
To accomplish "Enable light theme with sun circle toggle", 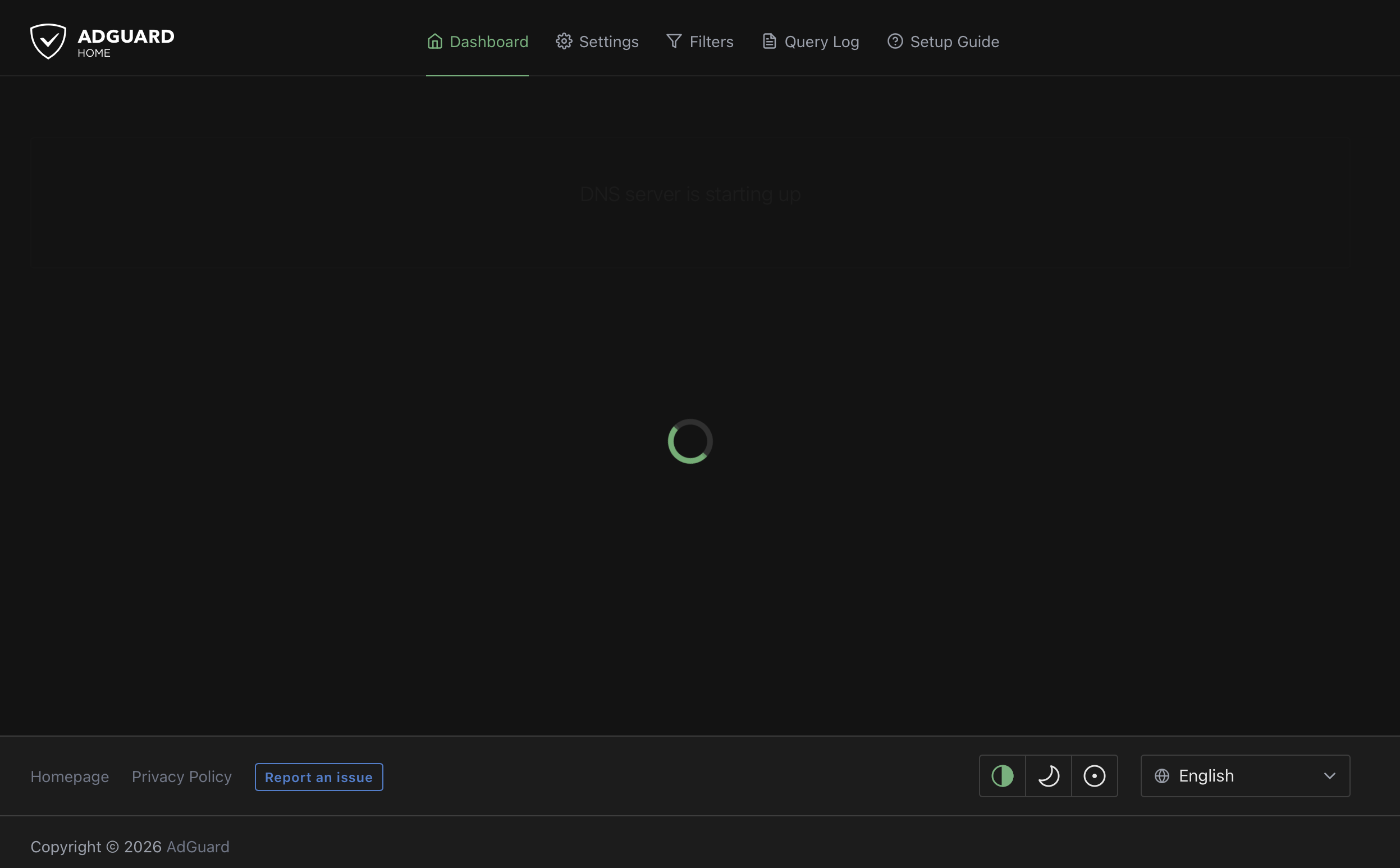I will point(1094,776).
